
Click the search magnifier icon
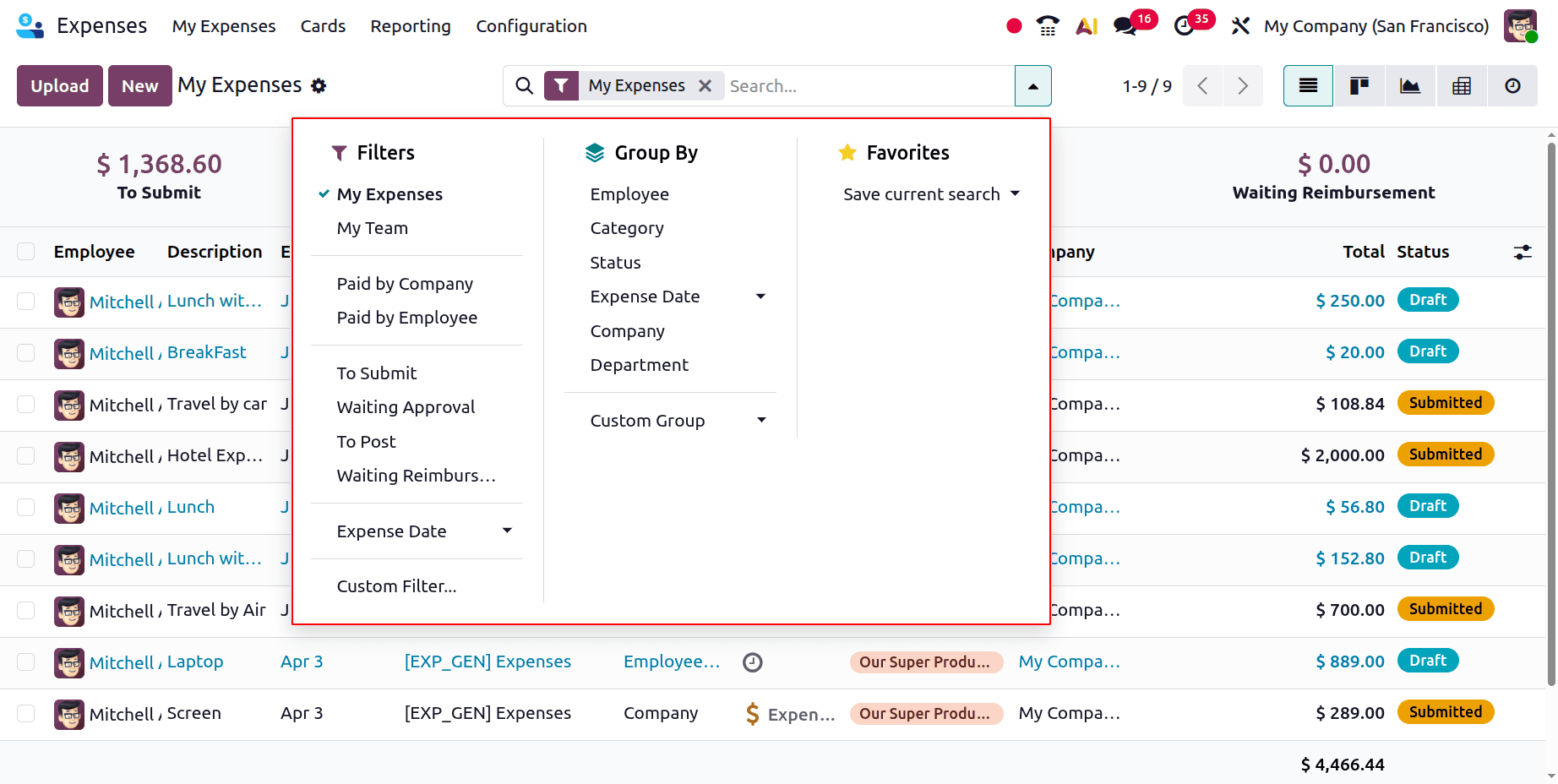524,85
